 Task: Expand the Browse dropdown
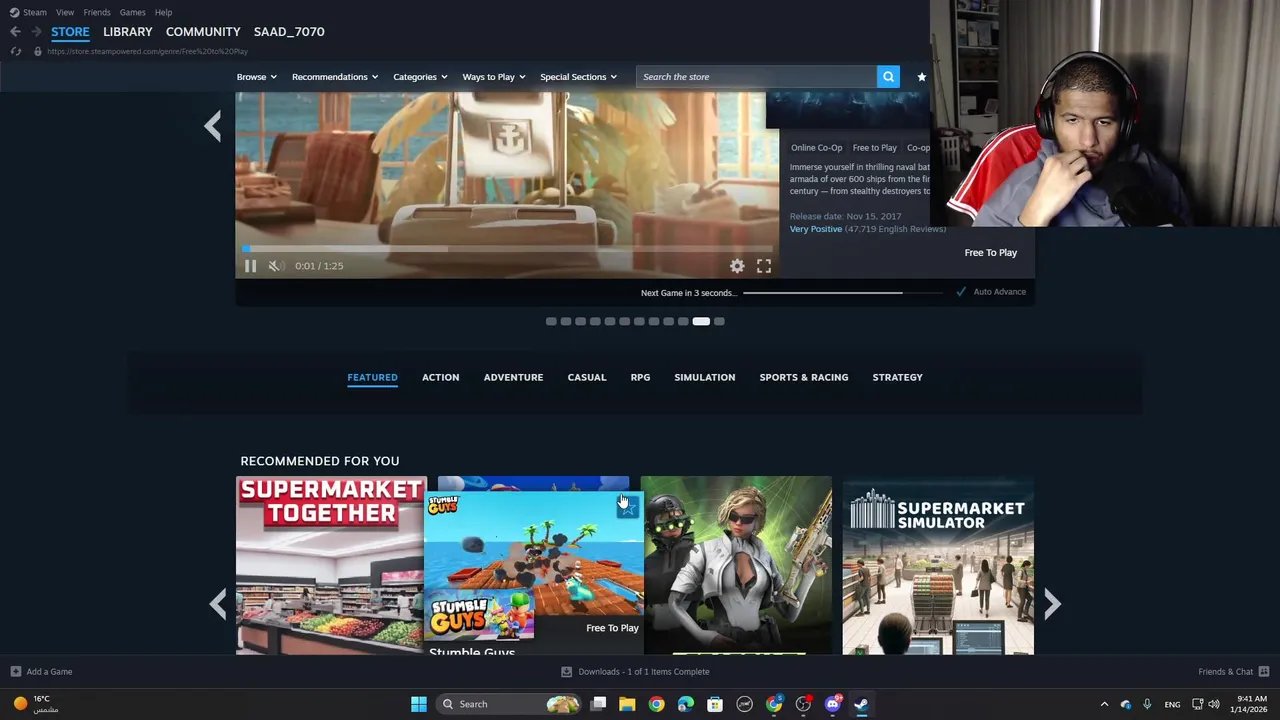pos(257,77)
